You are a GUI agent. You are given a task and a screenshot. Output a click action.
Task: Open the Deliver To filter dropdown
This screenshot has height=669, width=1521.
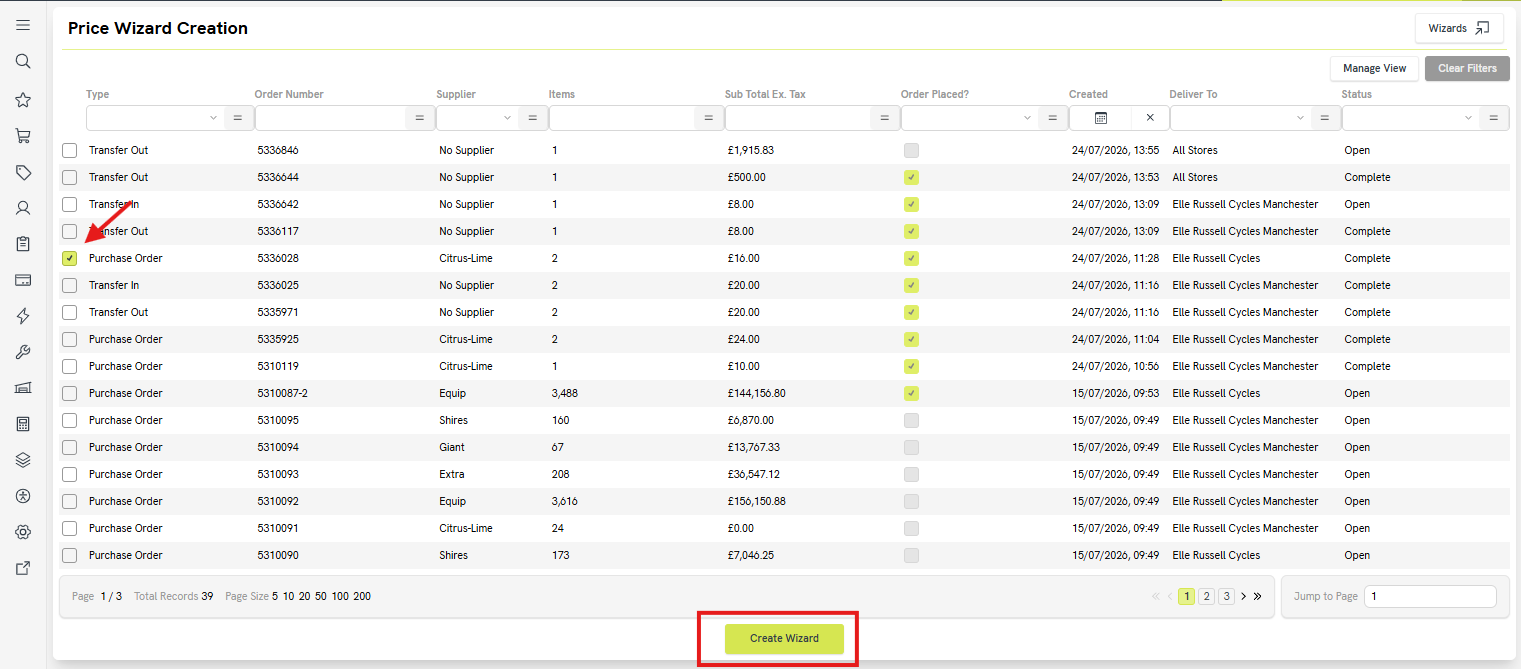click(x=1240, y=118)
